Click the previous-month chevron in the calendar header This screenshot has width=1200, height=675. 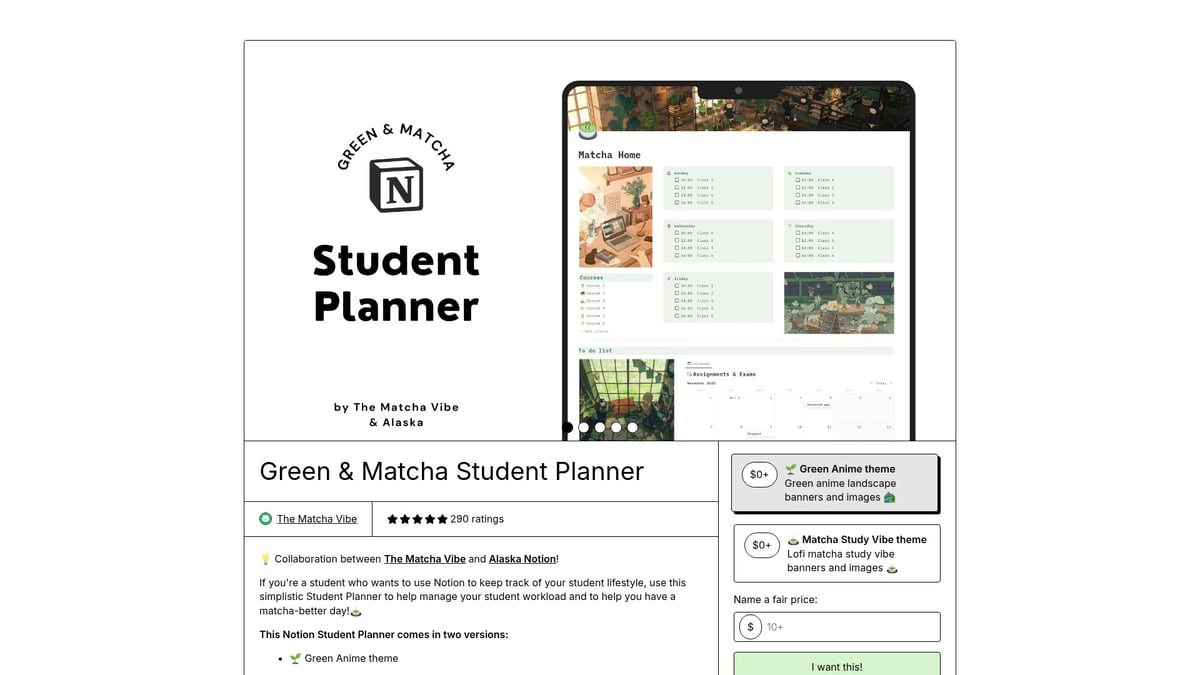[x=871, y=383]
